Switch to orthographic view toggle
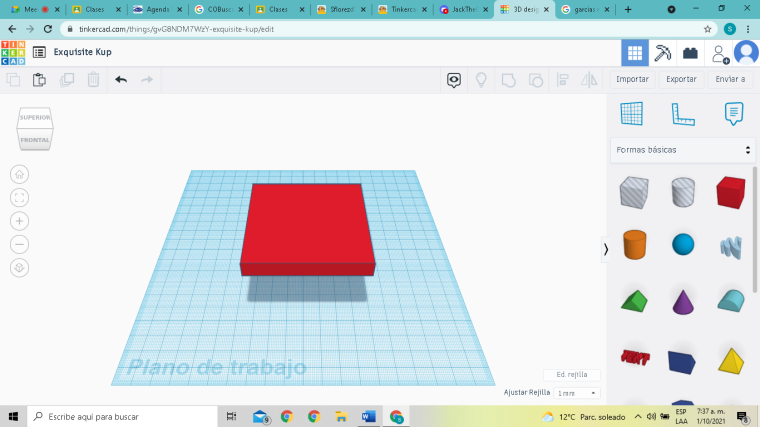Image resolution: width=760 pixels, height=427 pixels. 19,268
